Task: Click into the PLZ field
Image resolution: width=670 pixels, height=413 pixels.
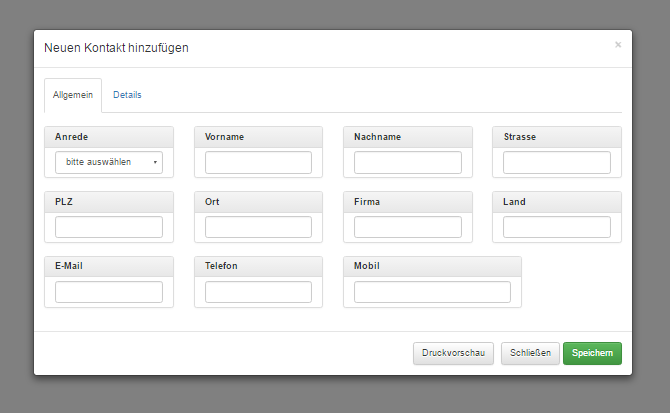Action: tap(109, 227)
